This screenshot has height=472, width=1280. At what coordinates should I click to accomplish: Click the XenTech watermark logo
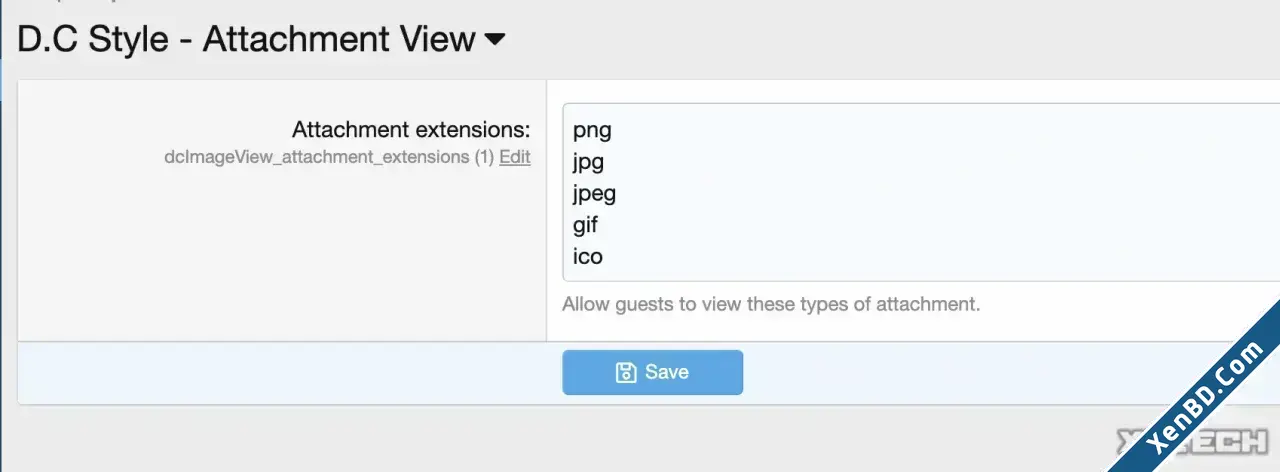(1191, 441)
